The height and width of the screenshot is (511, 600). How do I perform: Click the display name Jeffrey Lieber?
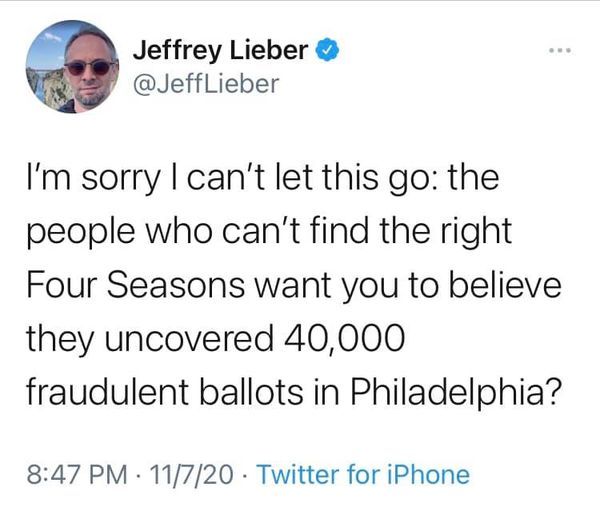click(220, 47)
